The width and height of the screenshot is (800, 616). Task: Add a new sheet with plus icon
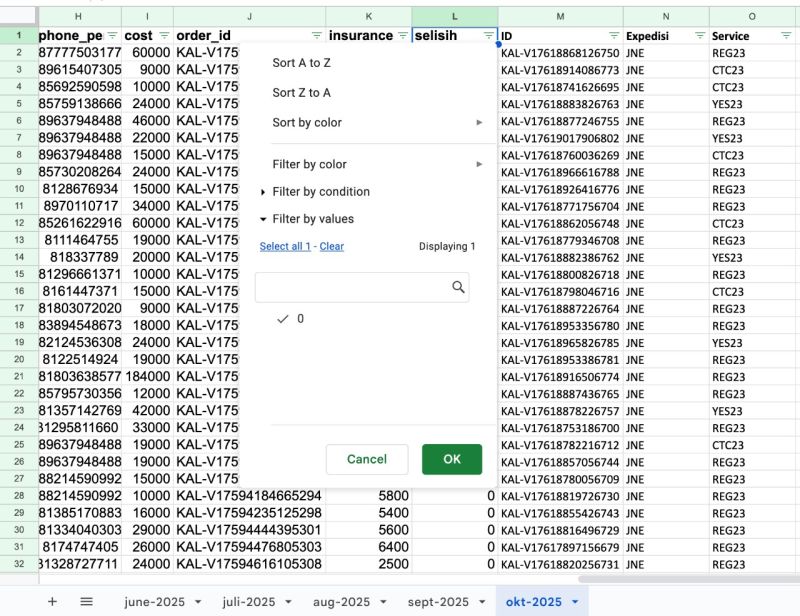tap(52, 601)
